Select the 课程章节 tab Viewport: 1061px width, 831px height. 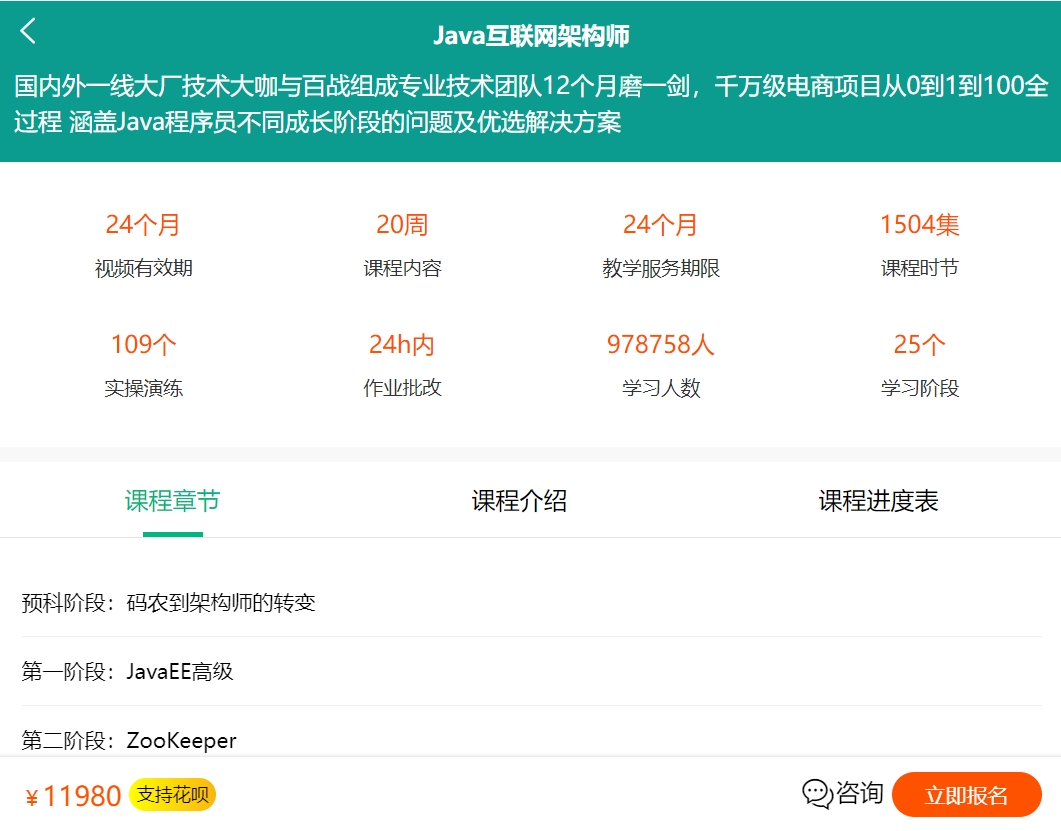173,501
